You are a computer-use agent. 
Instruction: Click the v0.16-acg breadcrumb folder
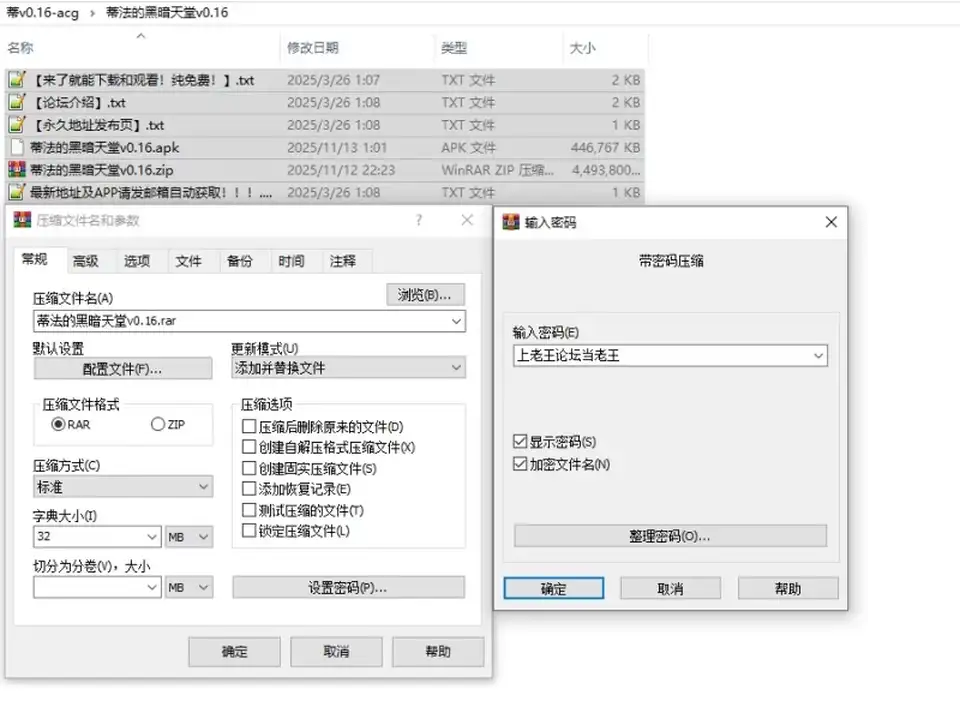[x=42, y=12]
